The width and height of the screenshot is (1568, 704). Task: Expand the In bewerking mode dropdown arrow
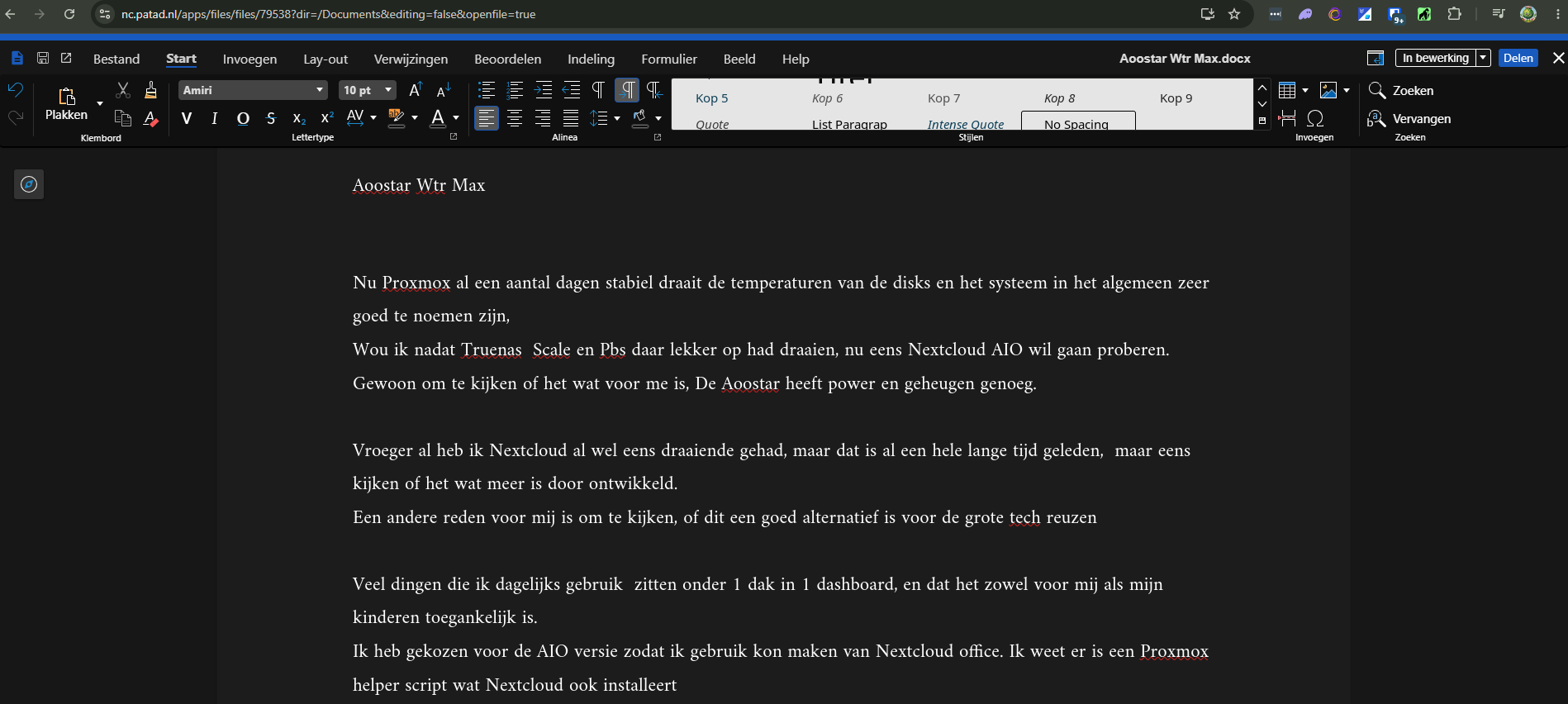point(1483,58)
